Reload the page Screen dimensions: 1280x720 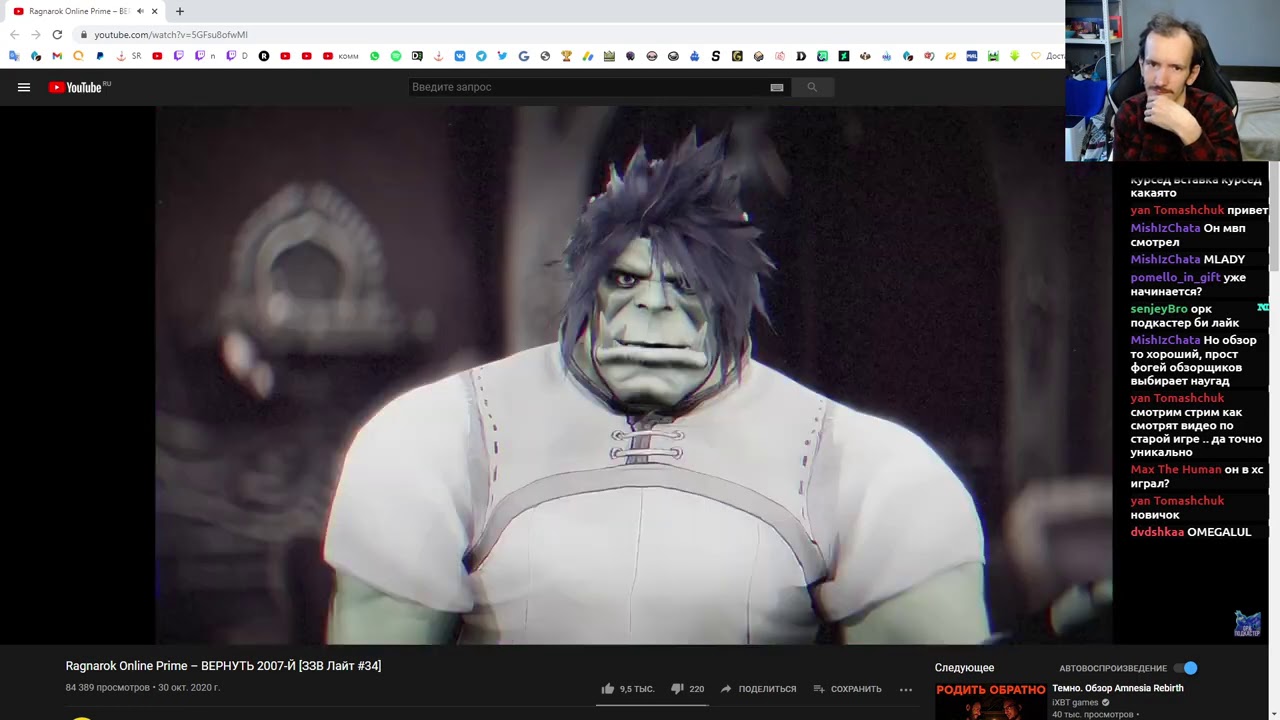pyautogui.click(x=57, y=34)
